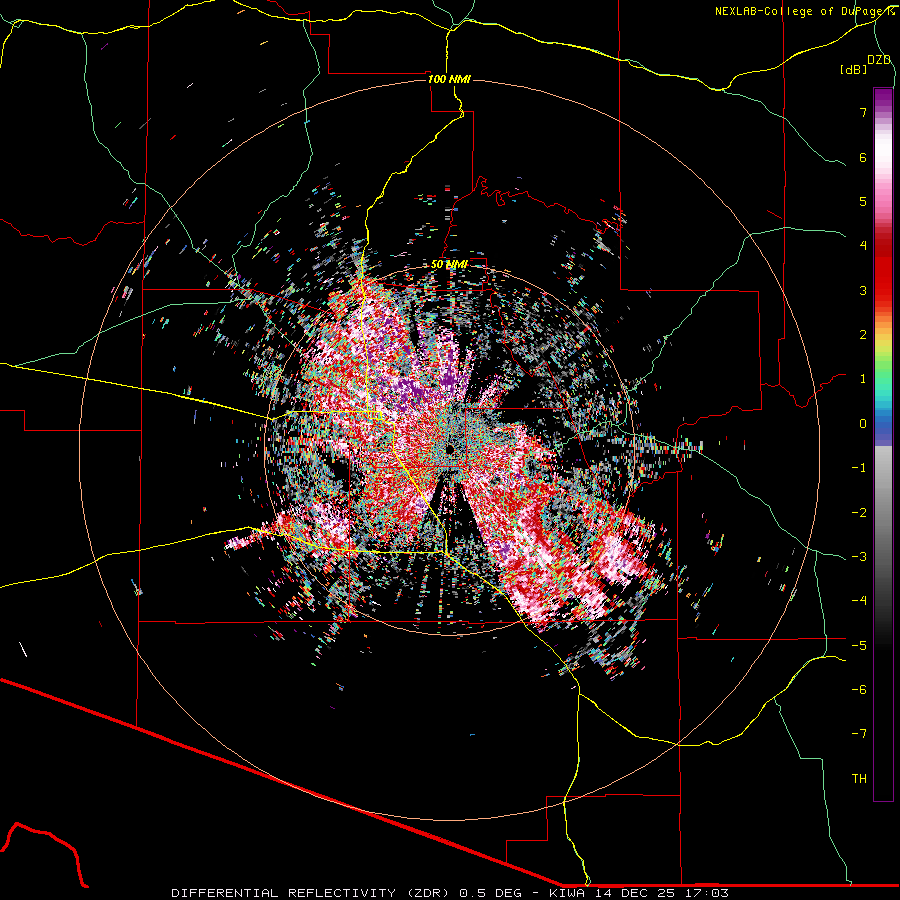900x900 pixels.
Task: Select the -1 value on dB scale
Action: [859, 468]
